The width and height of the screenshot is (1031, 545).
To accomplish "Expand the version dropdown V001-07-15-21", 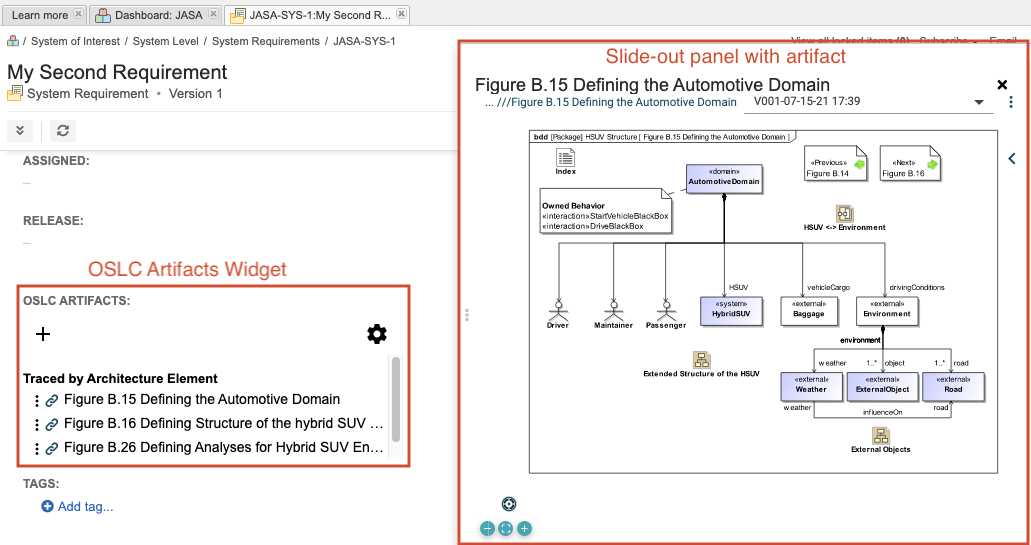I will tap(978, 102).
